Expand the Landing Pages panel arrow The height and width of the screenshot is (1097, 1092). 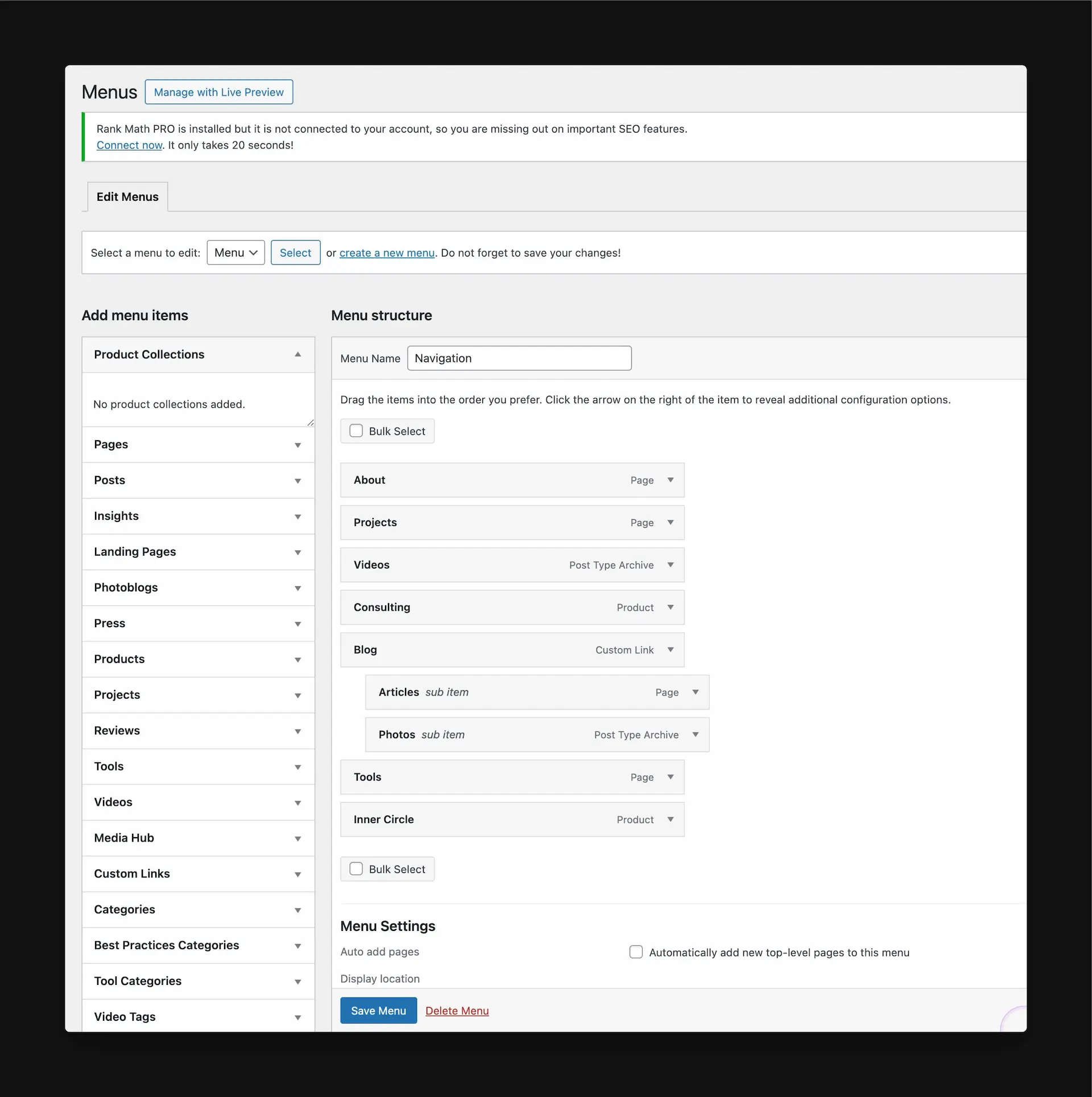tap(297, 552)
